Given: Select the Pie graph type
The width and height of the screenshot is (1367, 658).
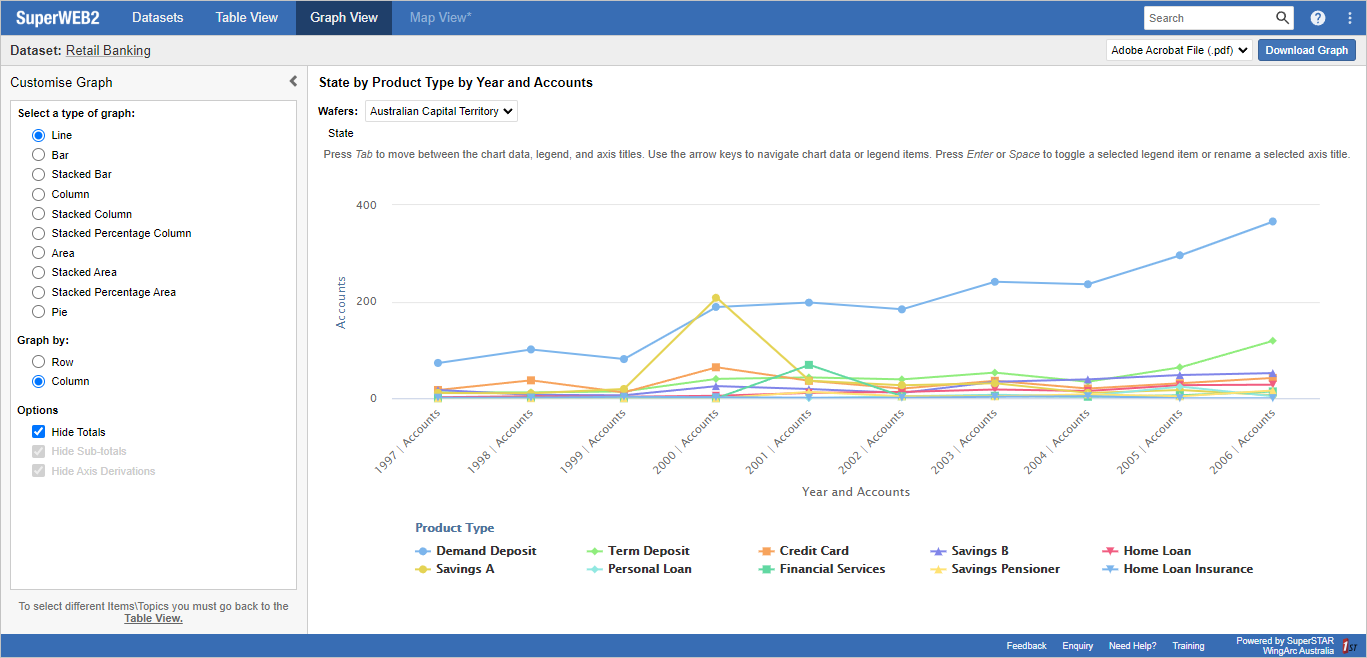Looking at the screenshot, I should point(38,311).
